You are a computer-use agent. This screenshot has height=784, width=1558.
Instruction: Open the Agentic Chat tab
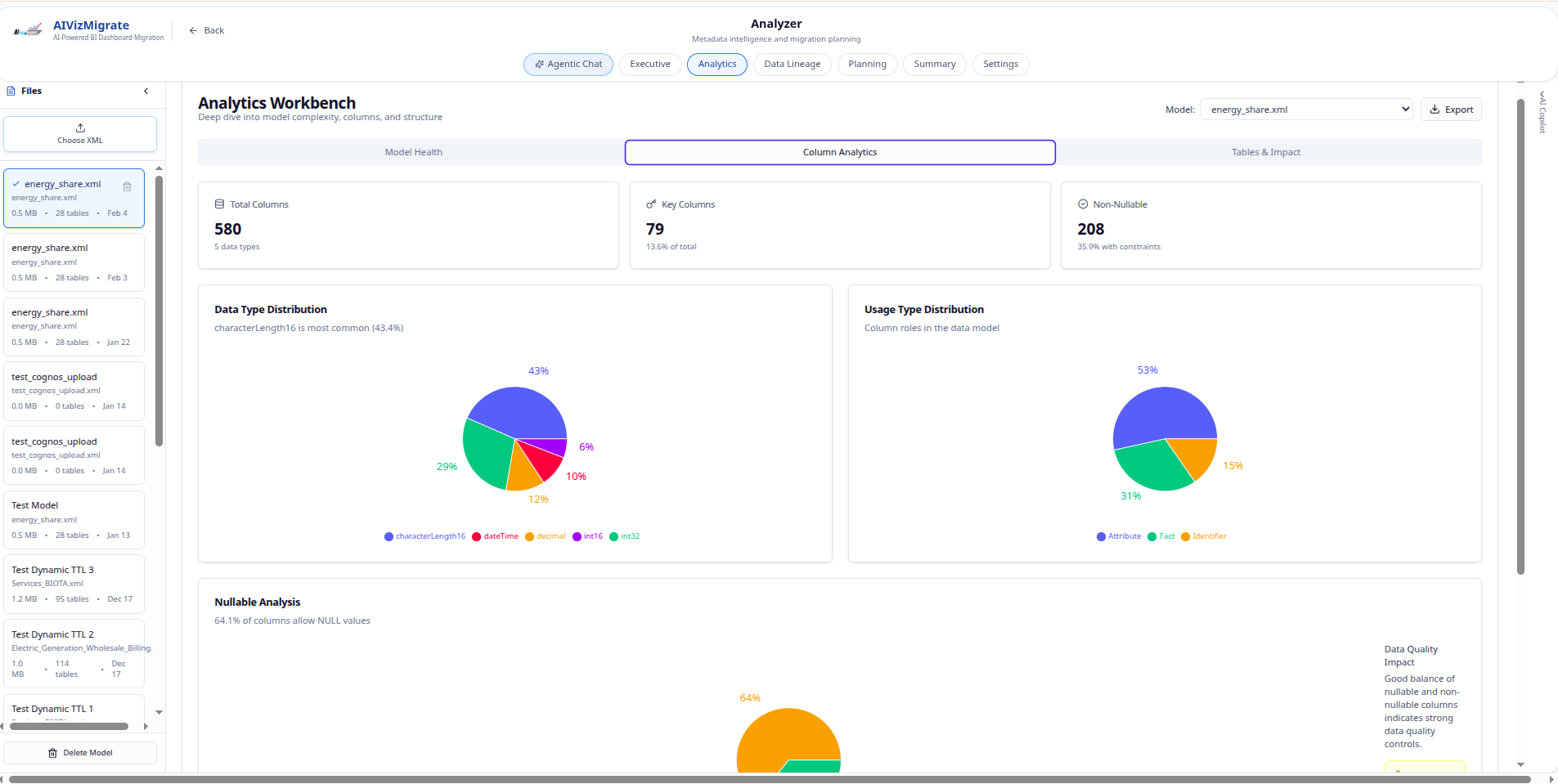568,65
